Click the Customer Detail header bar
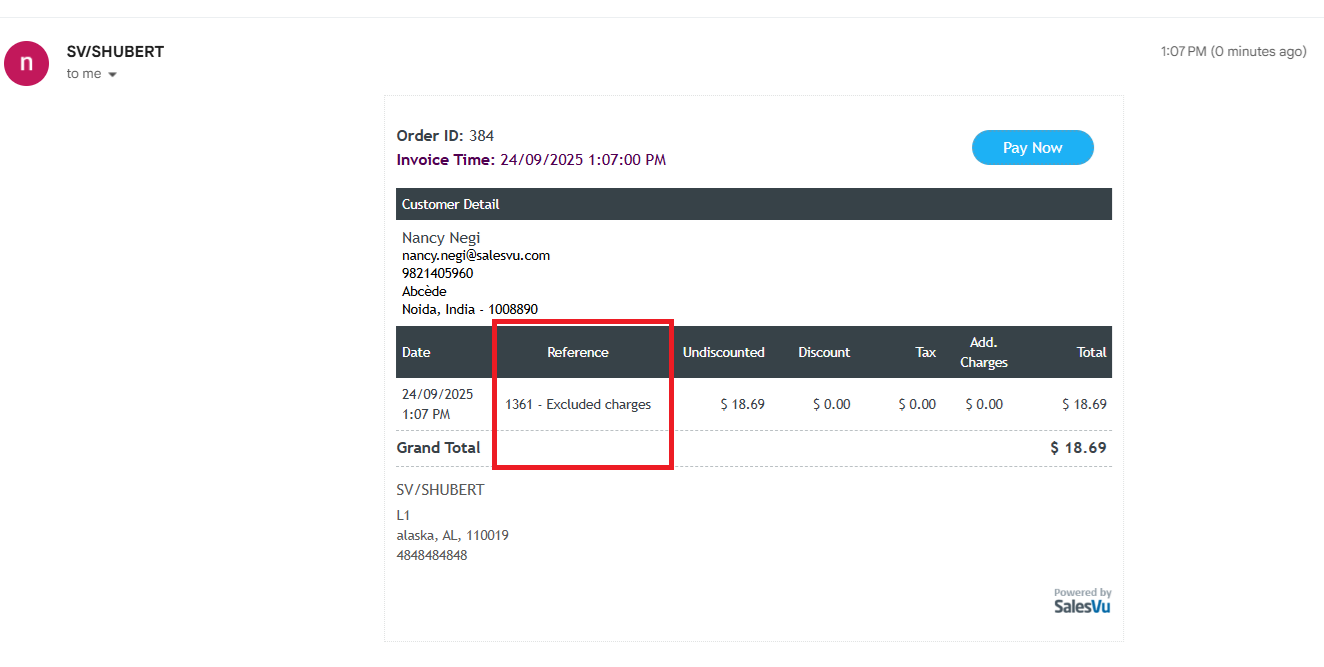Image resolution: width=1324 pixels, height=667 pixels. coord(753,204)
